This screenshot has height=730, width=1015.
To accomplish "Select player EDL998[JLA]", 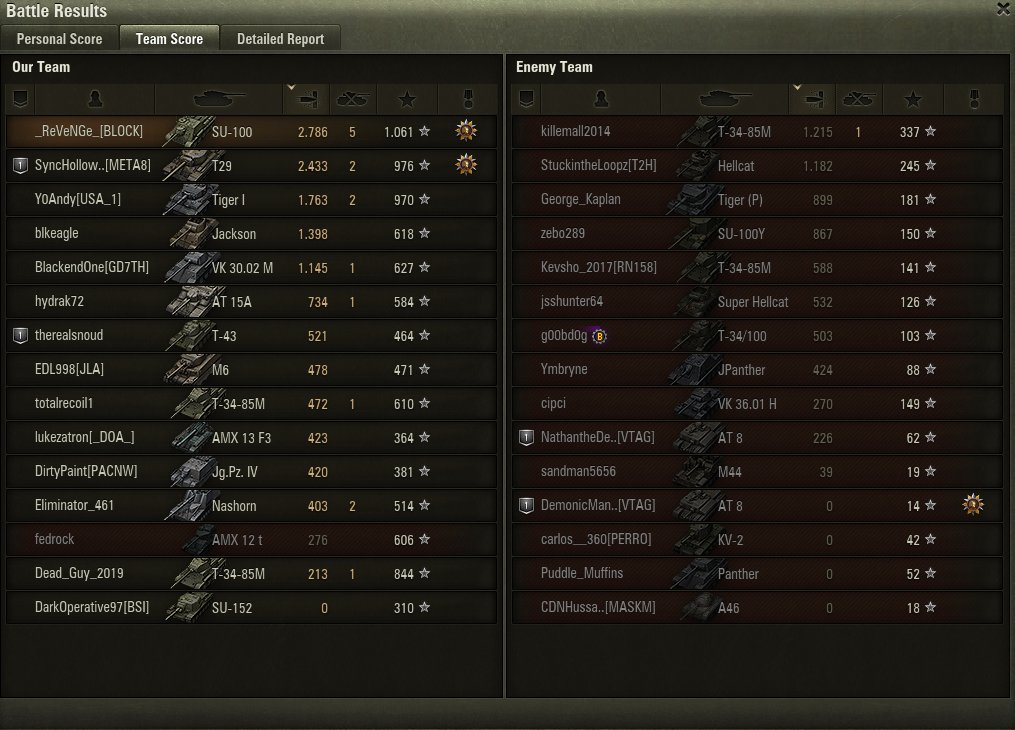I will coord(69,369).
